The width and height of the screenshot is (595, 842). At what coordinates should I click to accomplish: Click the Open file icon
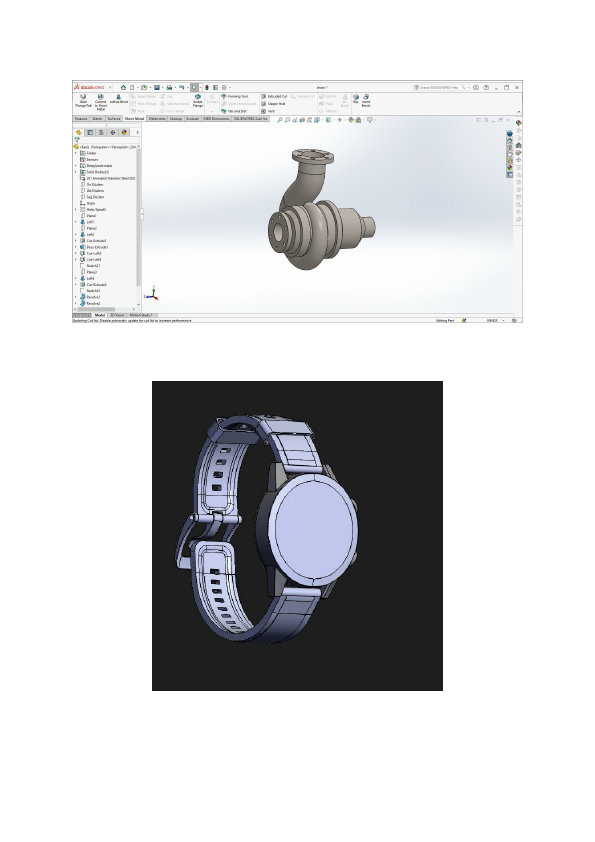(144, 87)
